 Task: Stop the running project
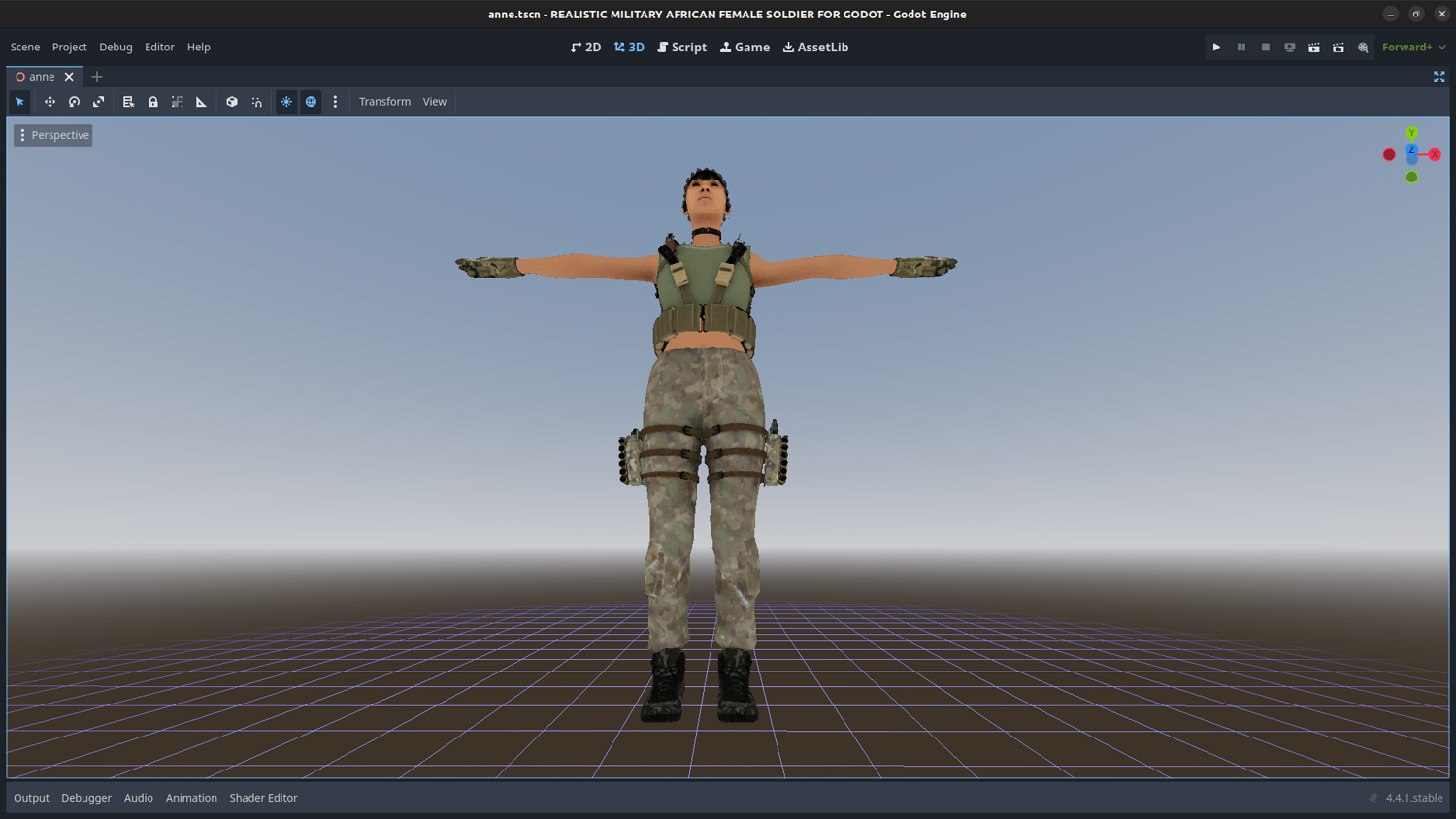(x=1265, y=47)
